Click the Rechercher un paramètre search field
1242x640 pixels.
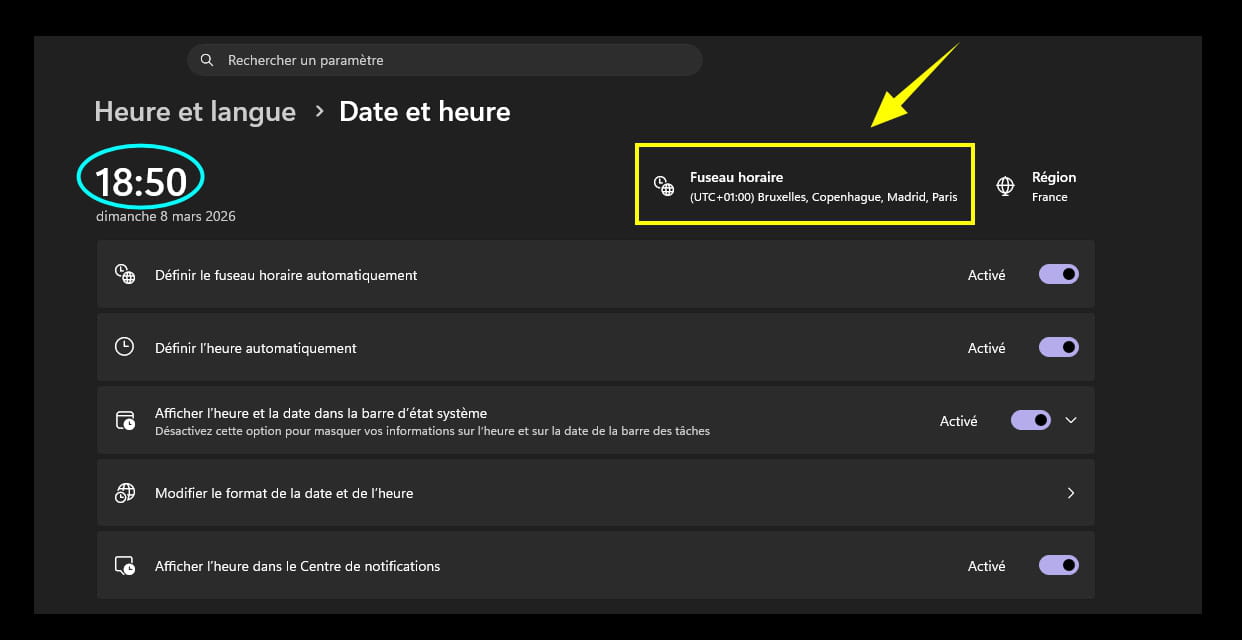(x=450, y=60)
